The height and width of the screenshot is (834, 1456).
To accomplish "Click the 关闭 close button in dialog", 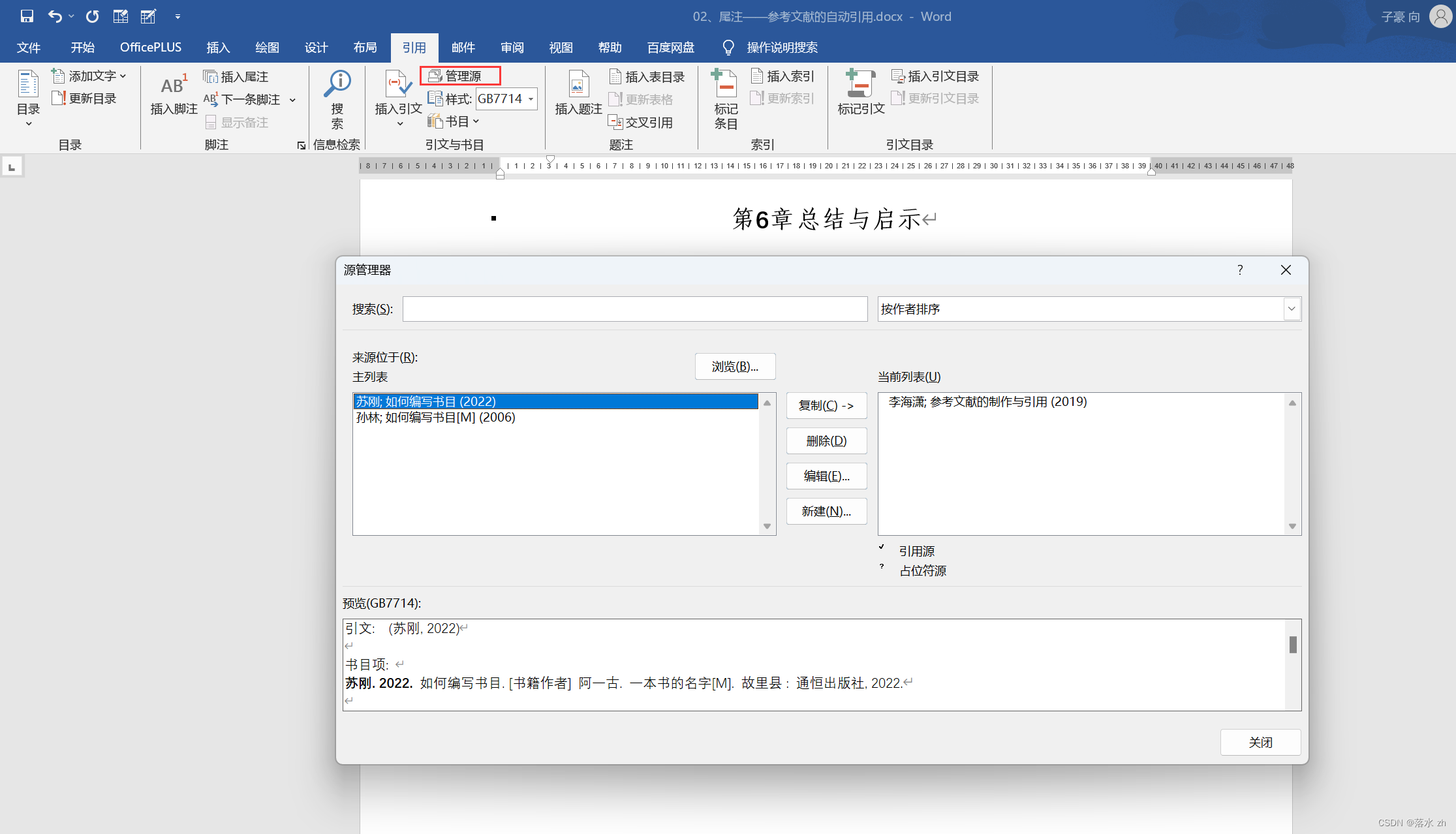I will coord(1260,743).
